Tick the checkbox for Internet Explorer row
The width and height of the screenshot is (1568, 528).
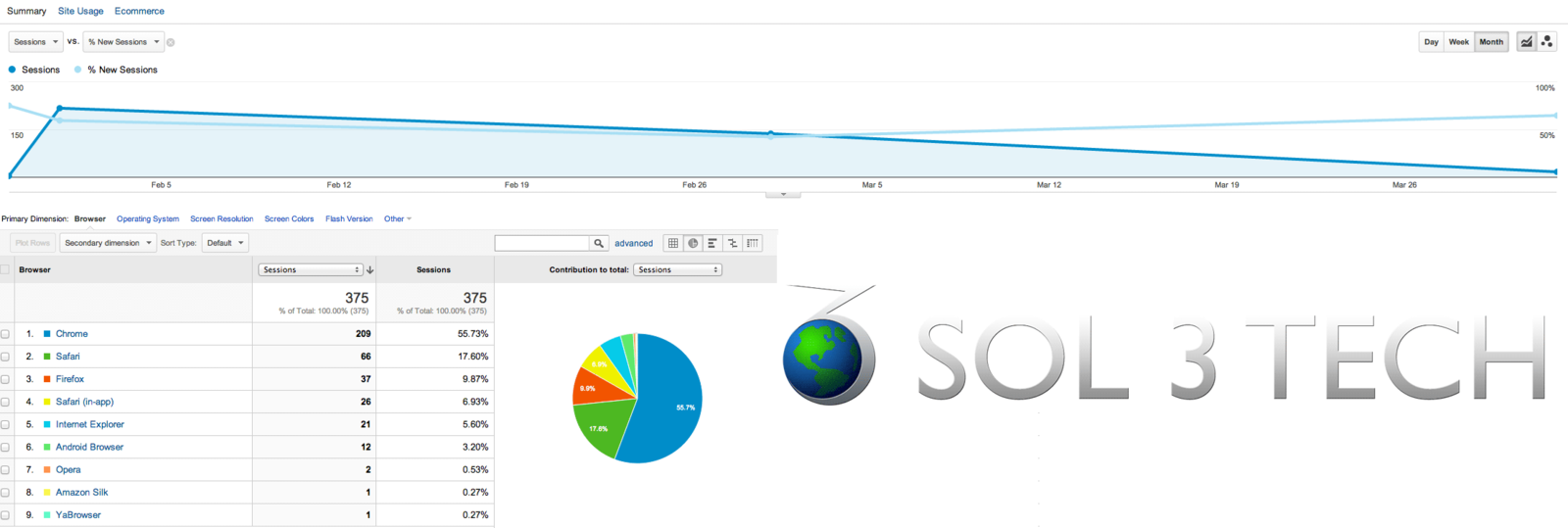tap(5, 424)
